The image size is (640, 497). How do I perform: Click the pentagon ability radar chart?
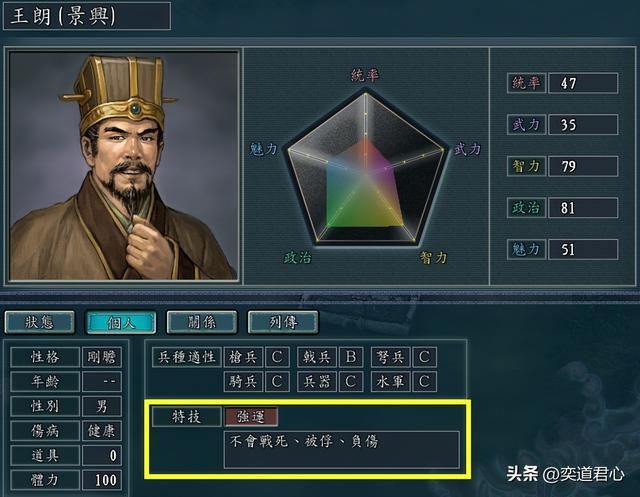tap(365, 167)
